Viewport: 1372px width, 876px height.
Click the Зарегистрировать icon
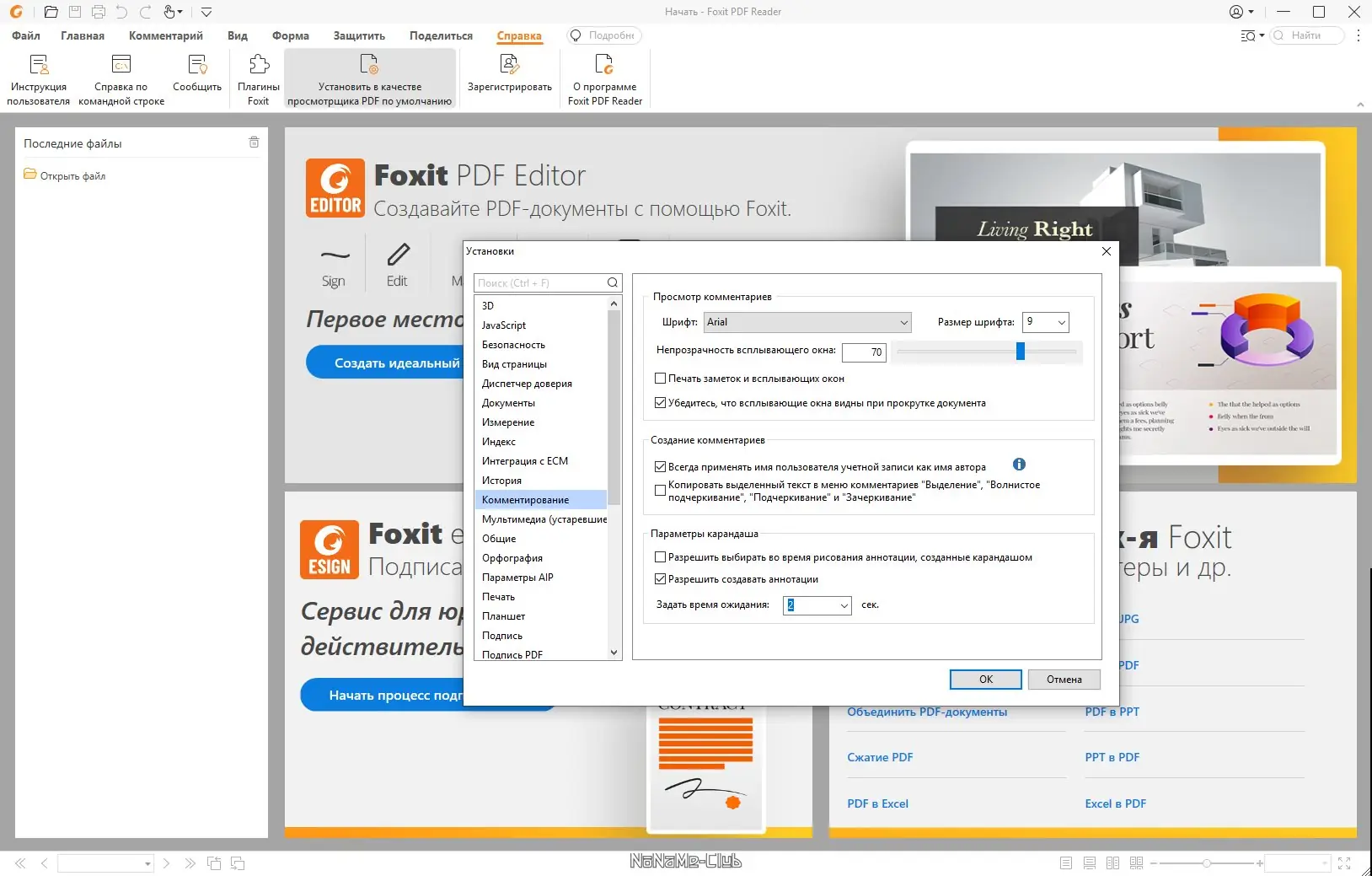(x=509, y=65)
